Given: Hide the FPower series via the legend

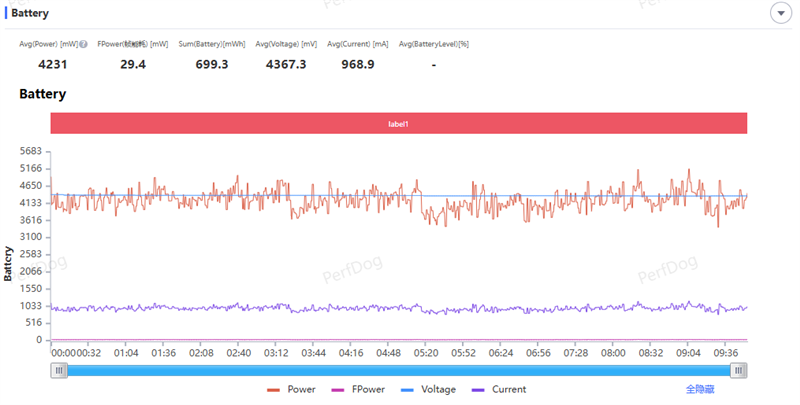Looking at the screenshot, I should coord(363,389).
